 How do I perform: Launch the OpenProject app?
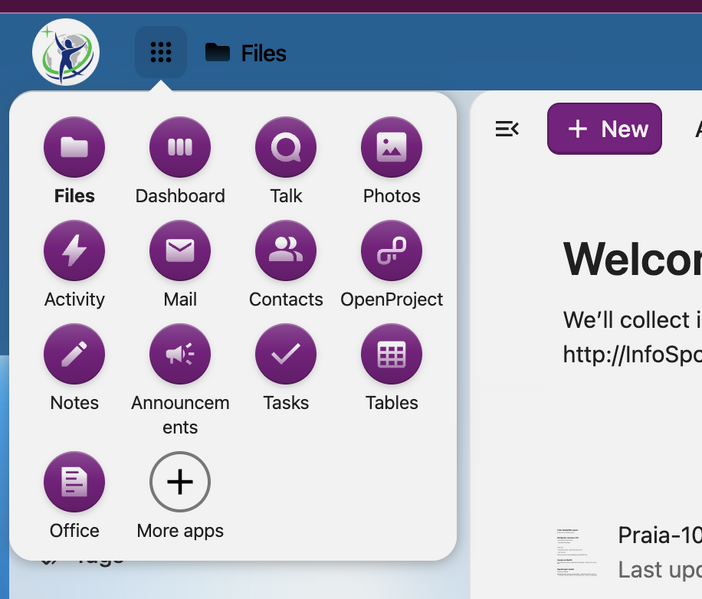tap(391, 251)
